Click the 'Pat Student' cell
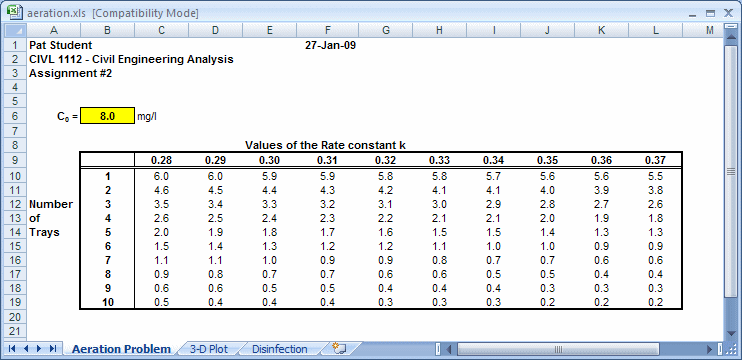Viewport: 742px width, 360px height. coord(61,45)
